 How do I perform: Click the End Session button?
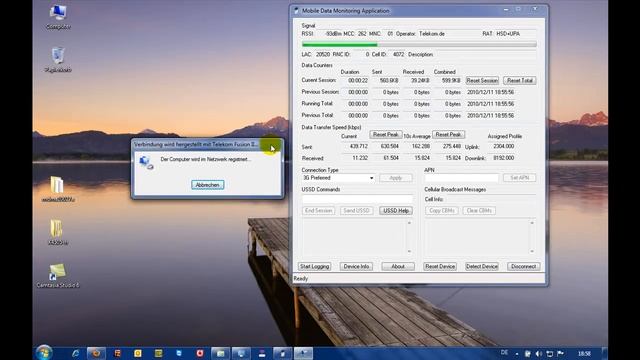click(x=318, y=211)
